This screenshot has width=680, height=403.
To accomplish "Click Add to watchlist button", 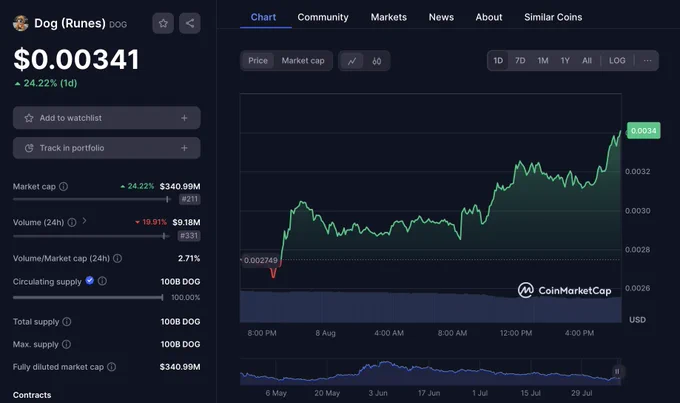I will coord(107,118).
